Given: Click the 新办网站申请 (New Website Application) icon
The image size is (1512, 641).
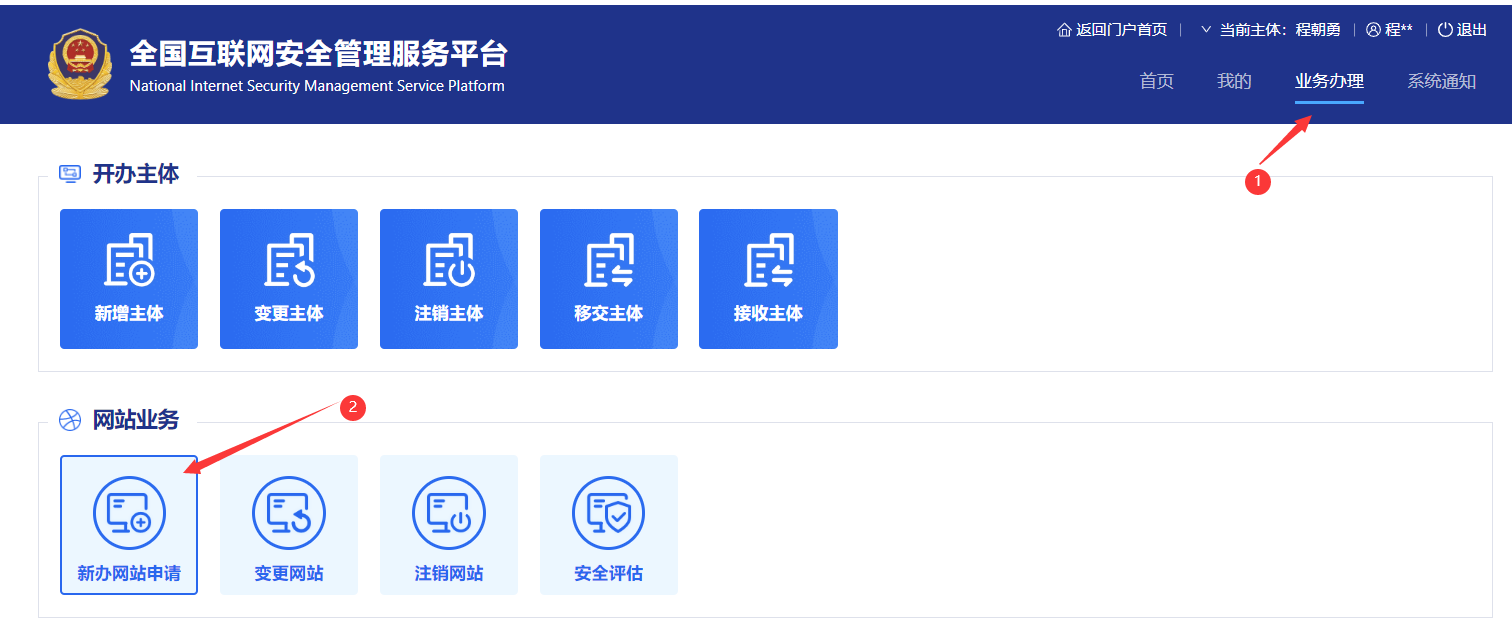Looking at the screenshot, I should pyautogui.click(x=128, y=524).
